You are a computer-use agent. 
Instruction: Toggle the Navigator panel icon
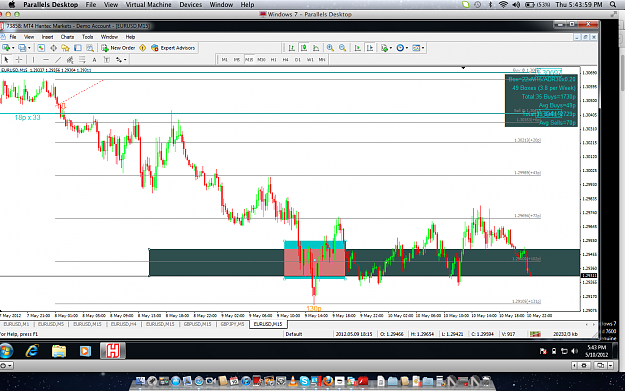(65, 48)
